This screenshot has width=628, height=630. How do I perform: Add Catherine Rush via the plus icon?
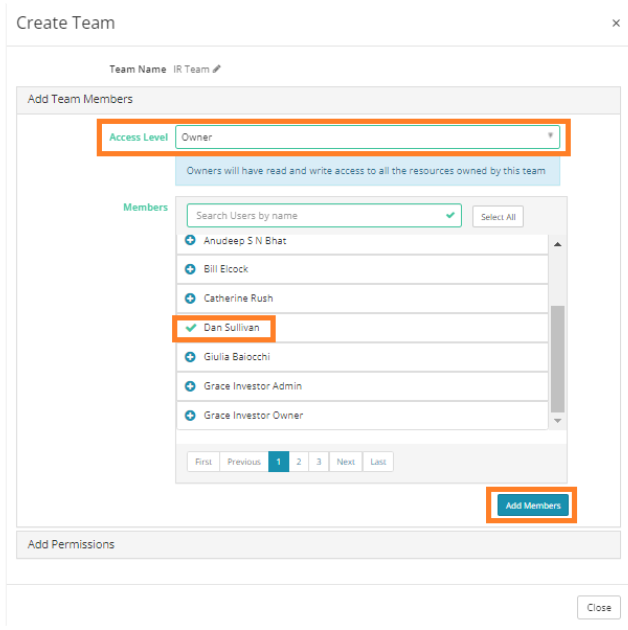pyautogui.click(x=190, y=299)
